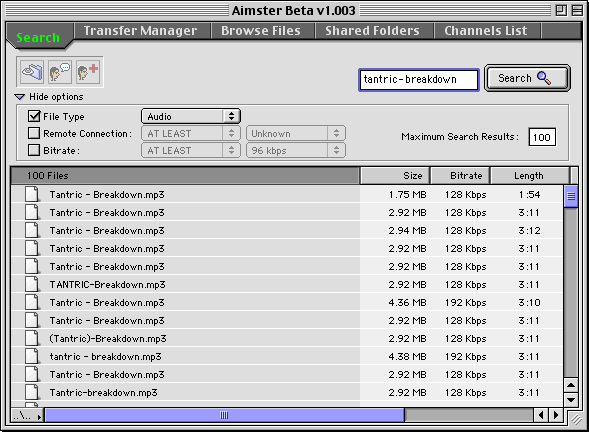Click the tantric-breakdown search field
Screen dimensions: 589x432
pos(419,80)
